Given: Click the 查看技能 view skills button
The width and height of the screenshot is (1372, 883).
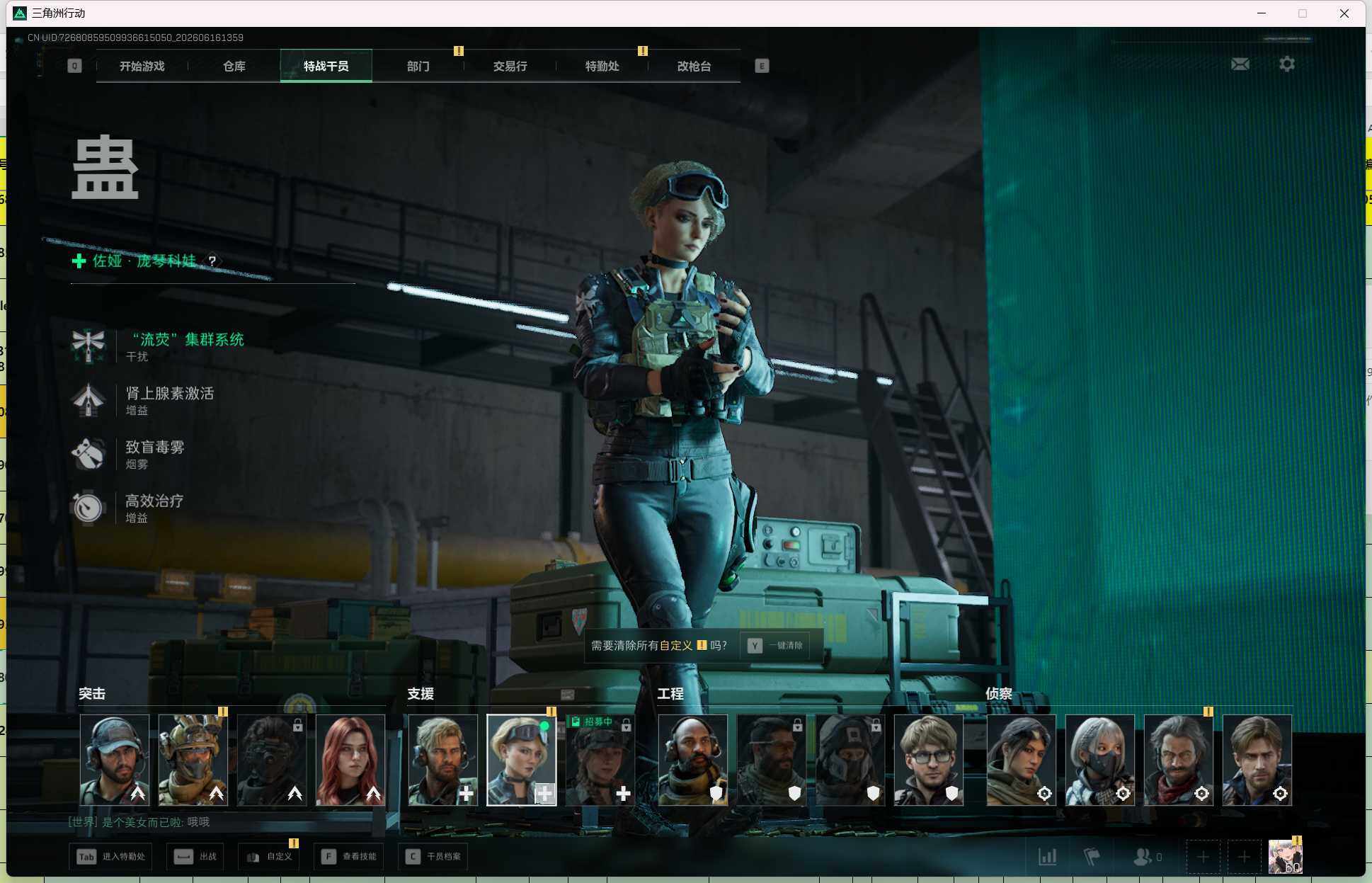Looking at the screenshot, I should pos(349,857).
